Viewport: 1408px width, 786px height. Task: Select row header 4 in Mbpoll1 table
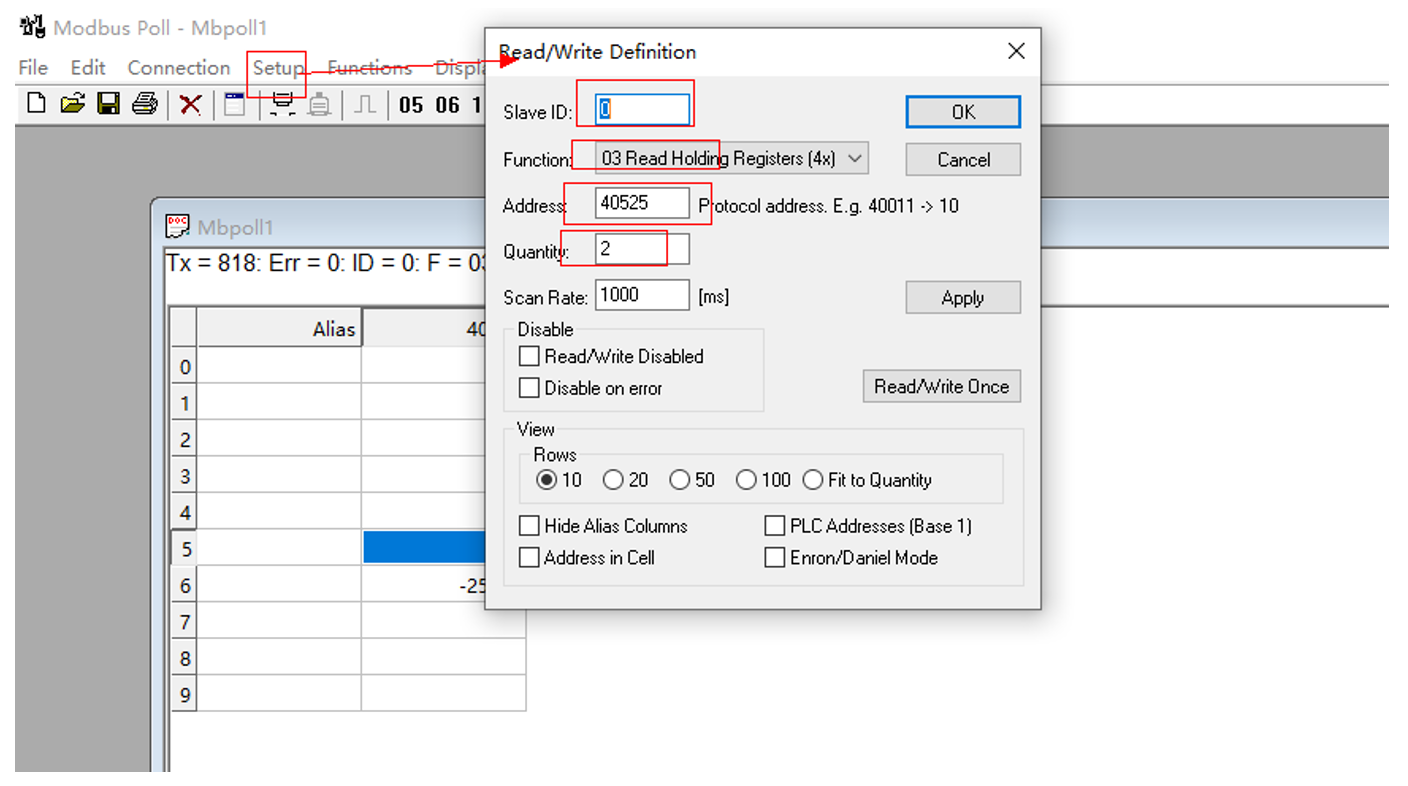pos(184,512)
